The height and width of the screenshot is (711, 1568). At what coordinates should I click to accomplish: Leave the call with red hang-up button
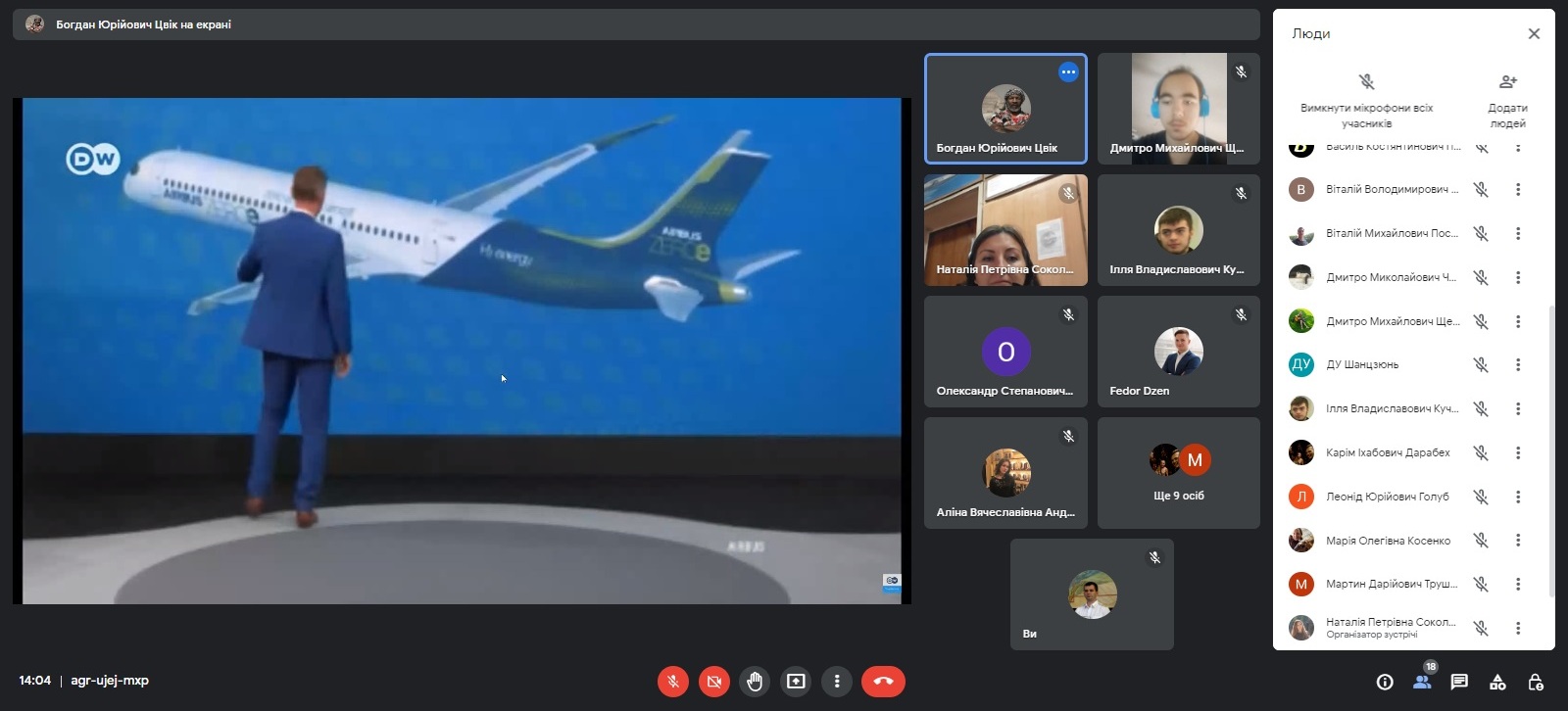point(883,682)
